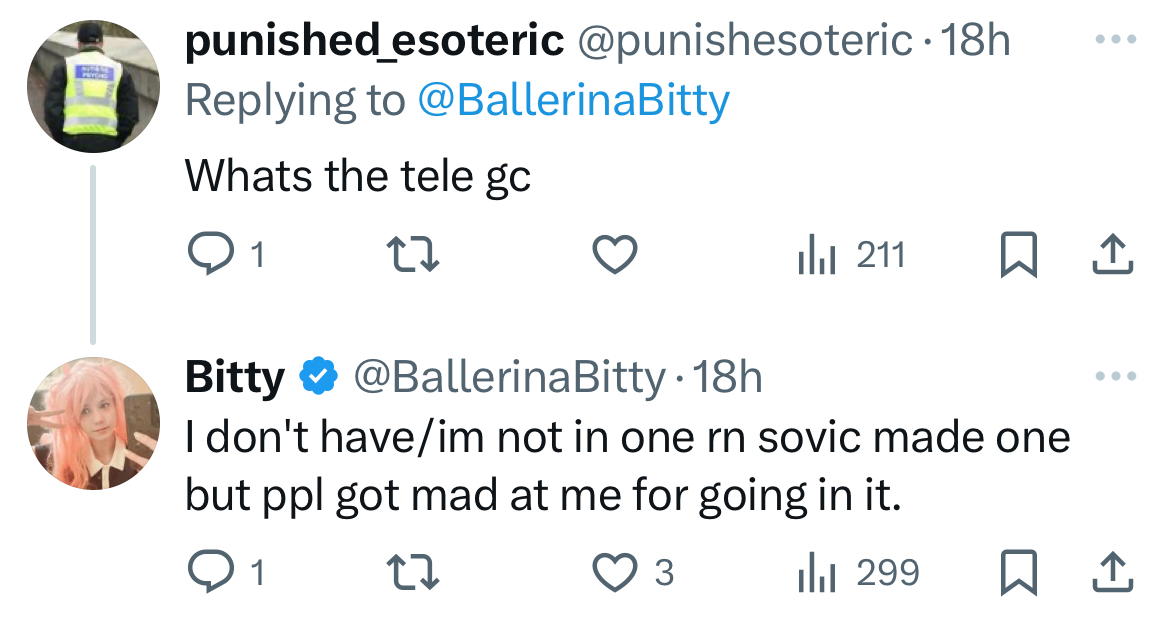Like Bitty's tweet with 3 likes

616,572
